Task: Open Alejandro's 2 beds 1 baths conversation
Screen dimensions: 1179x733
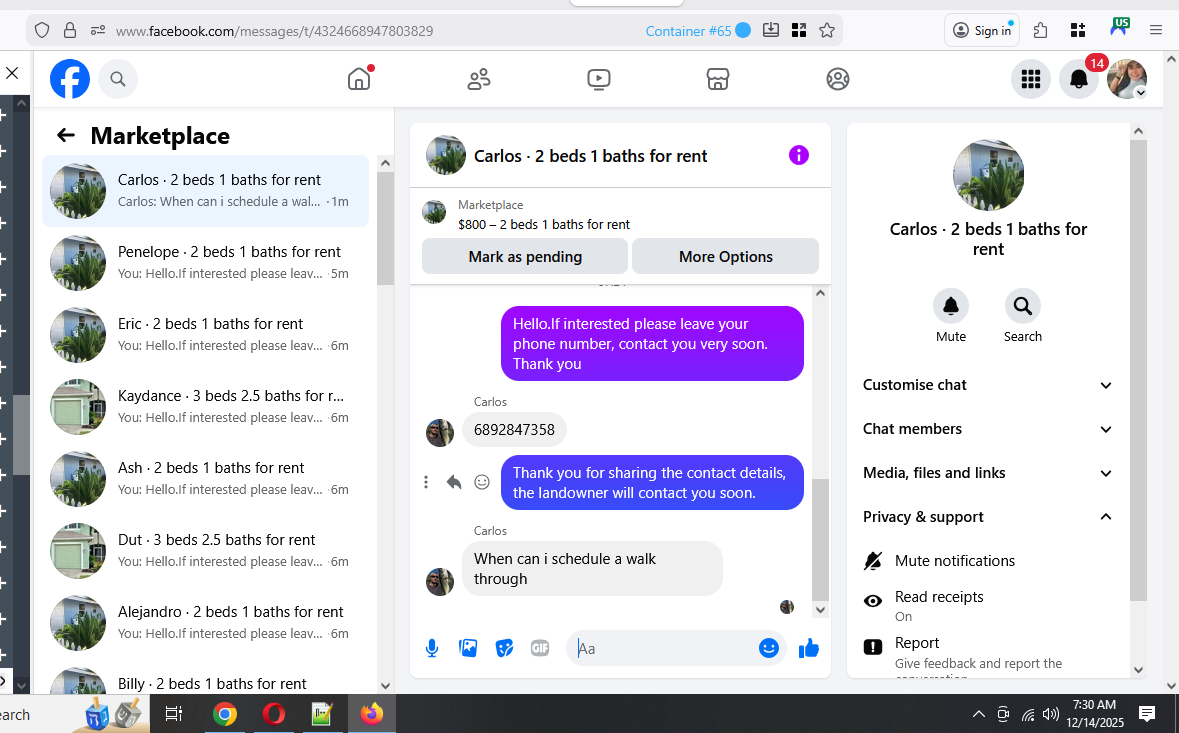Action: coord(205,622)
